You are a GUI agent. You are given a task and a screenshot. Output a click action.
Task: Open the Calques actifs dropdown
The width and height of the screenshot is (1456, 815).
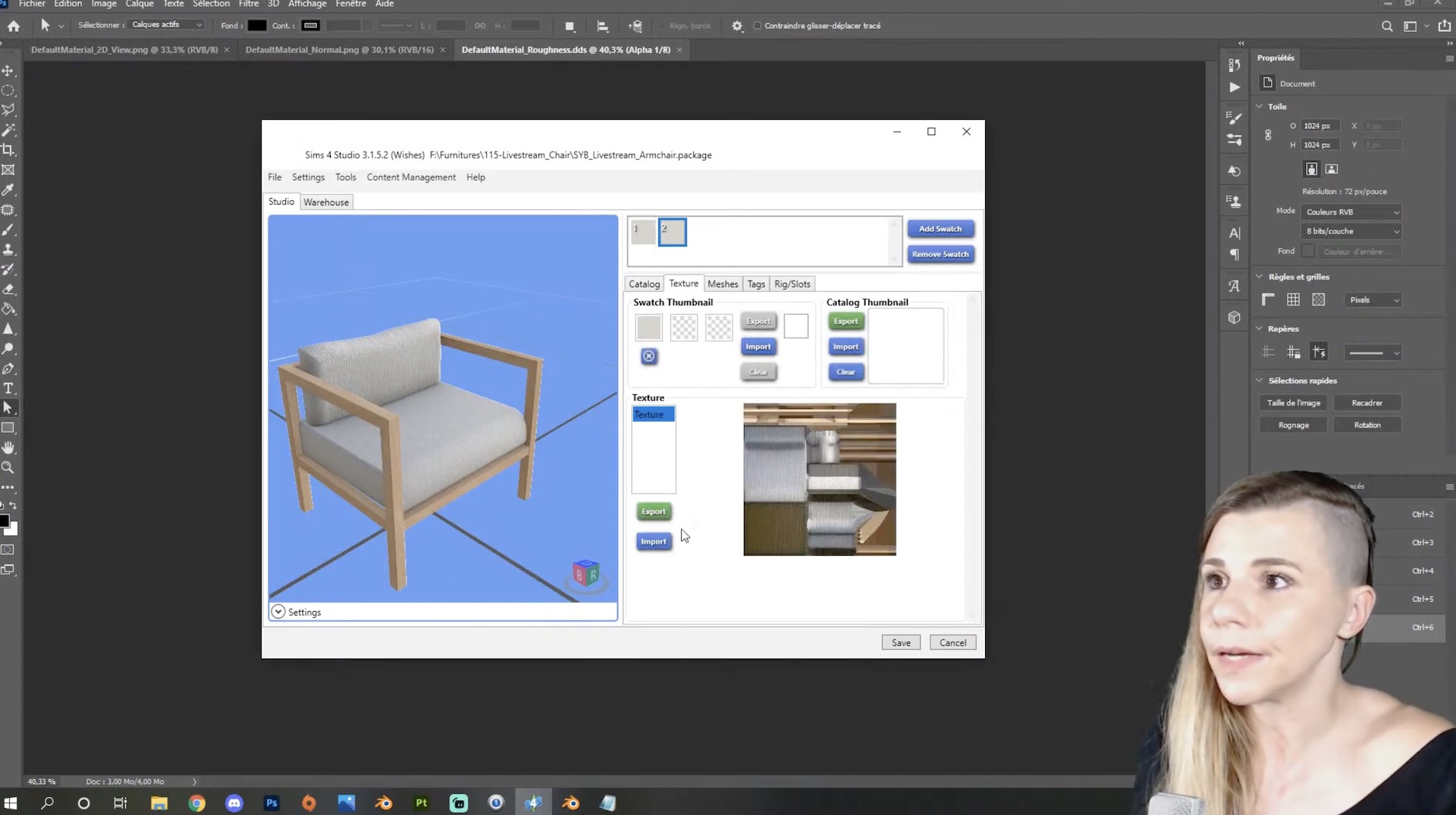coord(167,25)
